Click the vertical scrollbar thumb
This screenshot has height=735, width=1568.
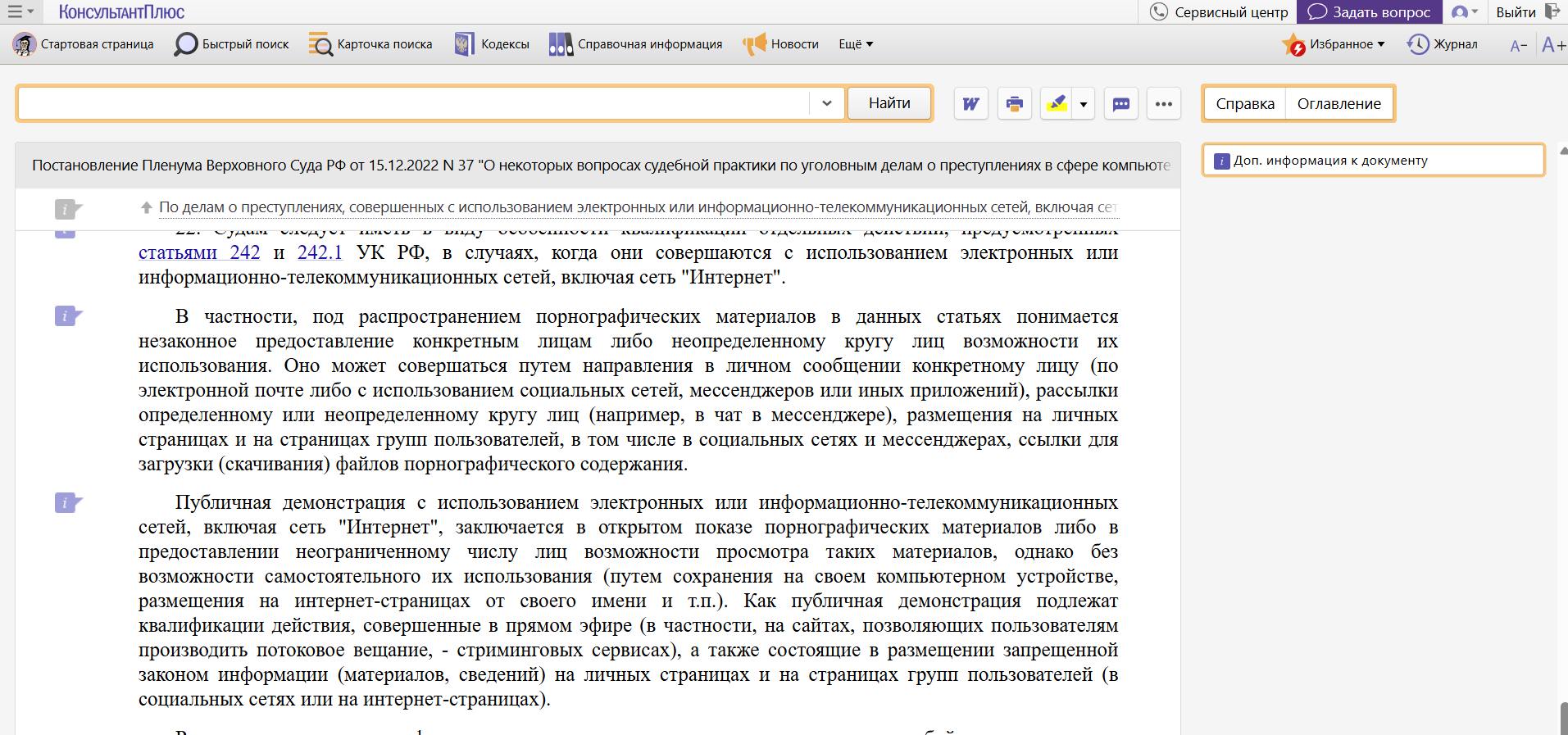point(1564,719)
